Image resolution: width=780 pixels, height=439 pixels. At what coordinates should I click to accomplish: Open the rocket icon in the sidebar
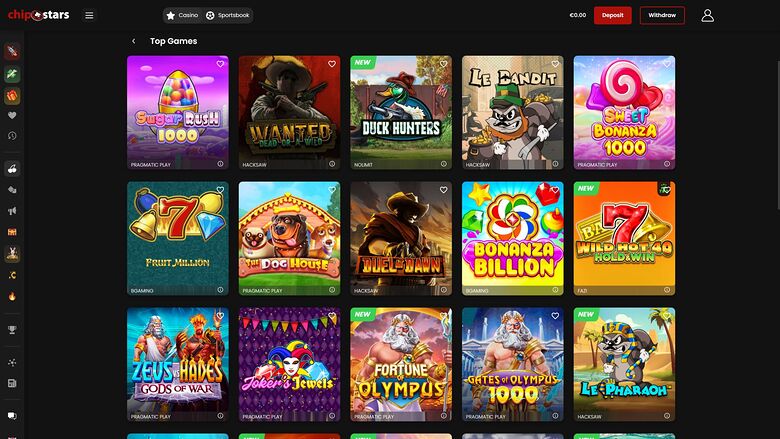pyautogui.click(x=12, y=51)
